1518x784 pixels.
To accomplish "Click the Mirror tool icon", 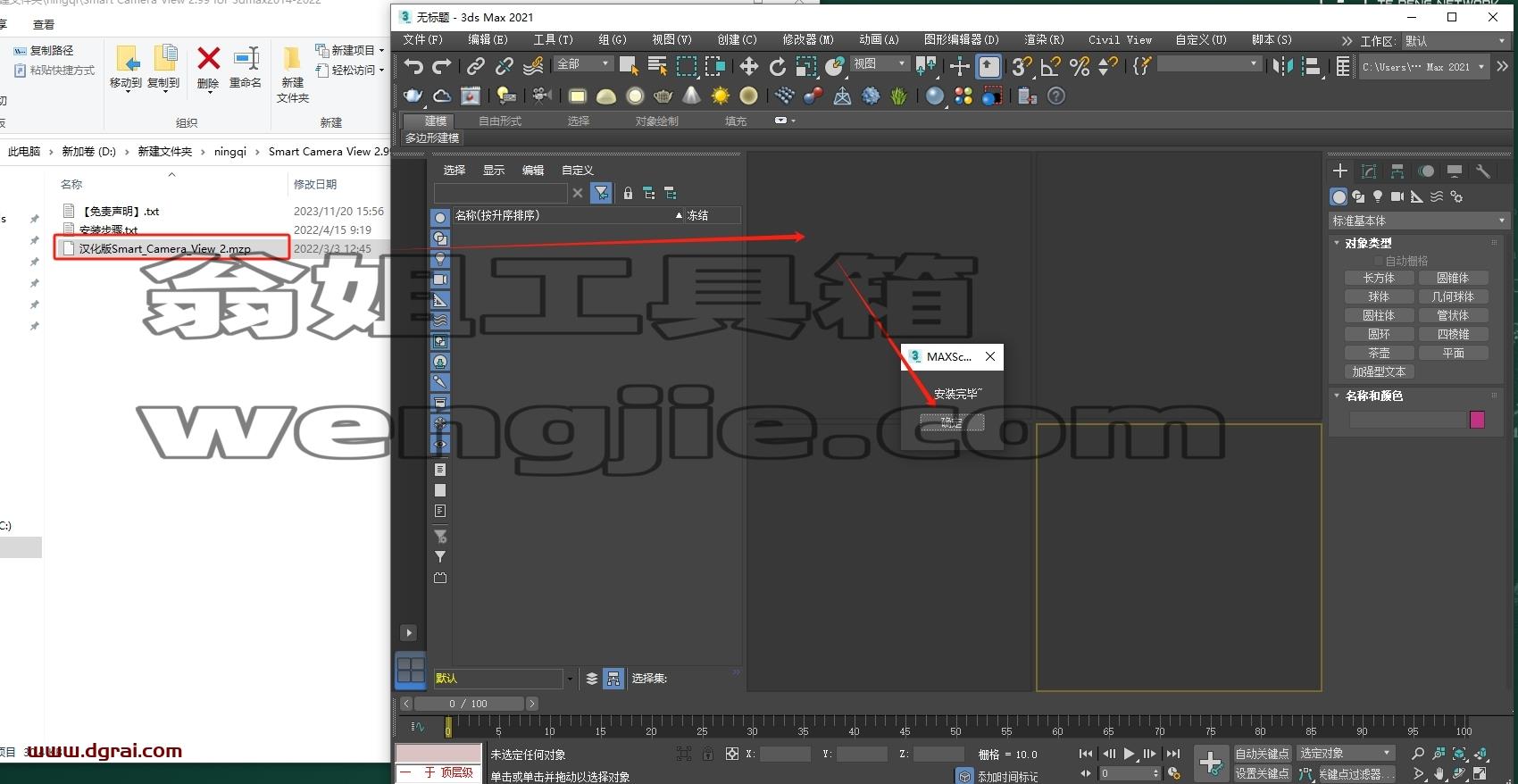I will tap(1283, 66).
